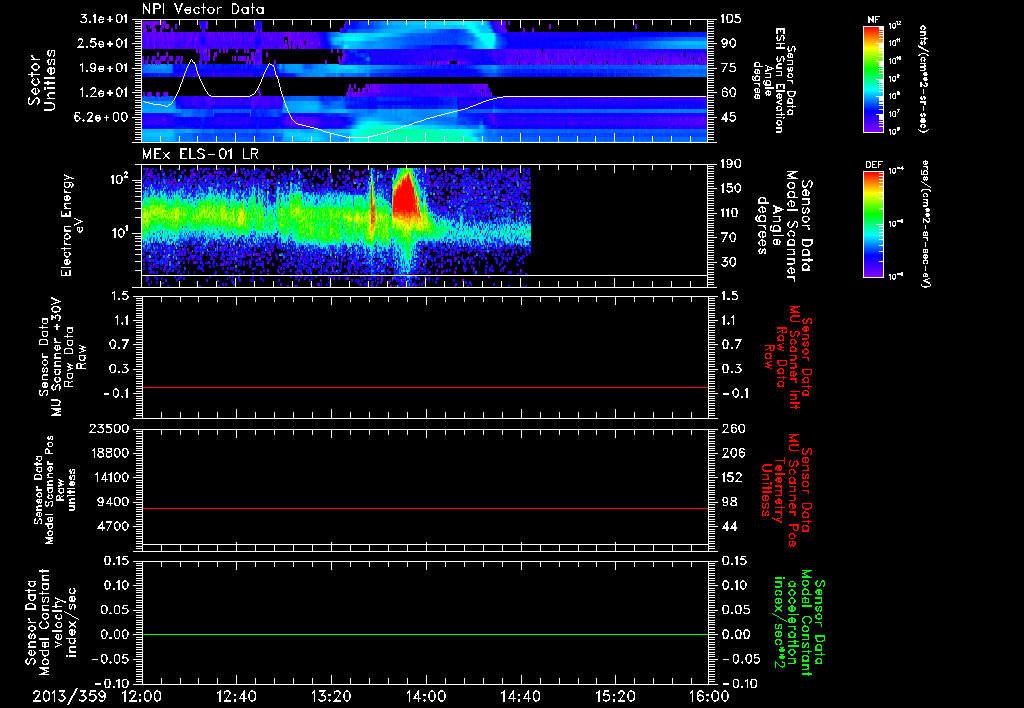This screenshot has width=1024, height=708.
Task: Click the '1.9e+01' sector tick label
Action: 103,68
